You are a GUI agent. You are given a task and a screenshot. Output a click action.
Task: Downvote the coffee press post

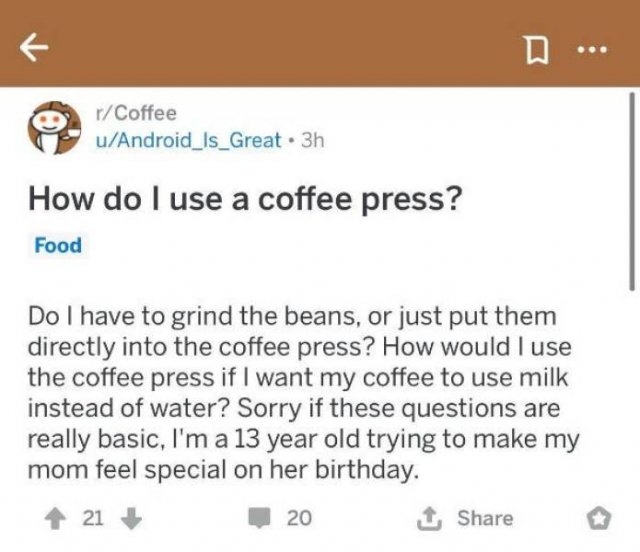132,519
